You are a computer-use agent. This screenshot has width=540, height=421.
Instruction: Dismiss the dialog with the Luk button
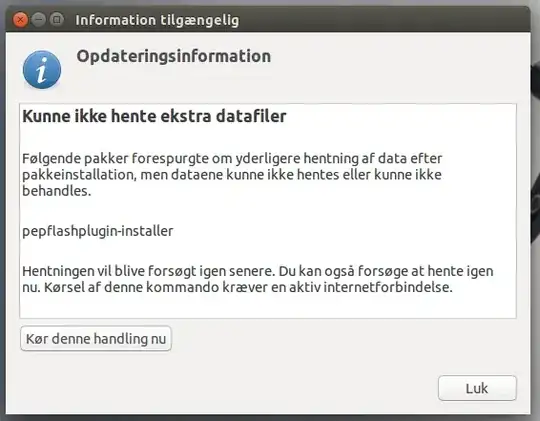click(x=477, y=388)
